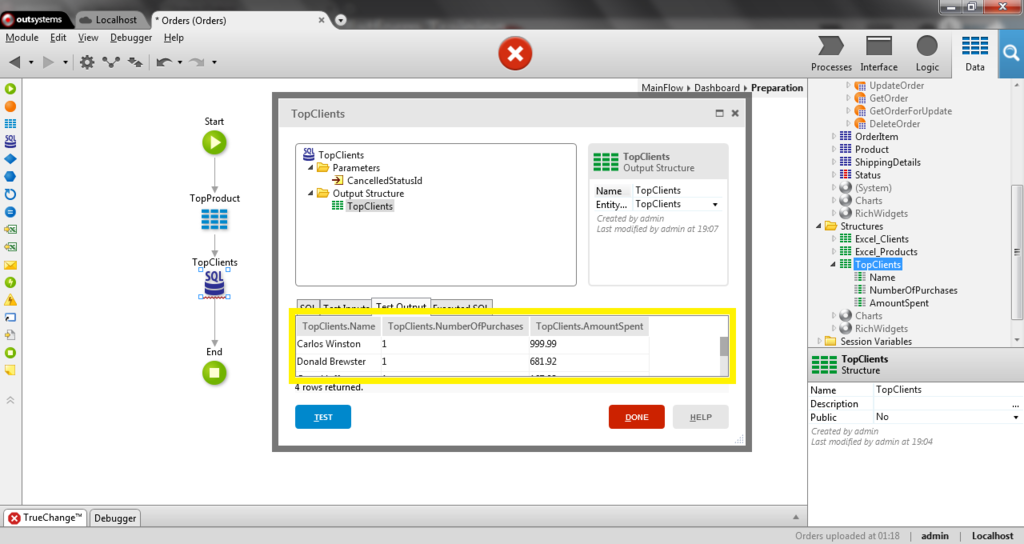The height and width of the screenshot is (544, 1024).
Task: Collapse the toolbox with double chevron
Action: (10, 400)
